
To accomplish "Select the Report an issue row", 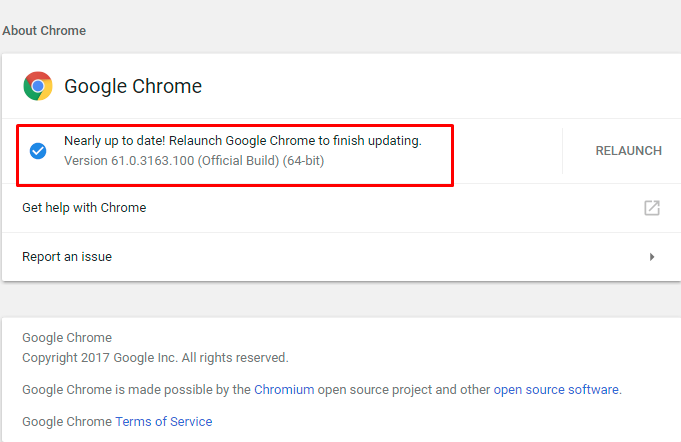I will pos(67,257).
